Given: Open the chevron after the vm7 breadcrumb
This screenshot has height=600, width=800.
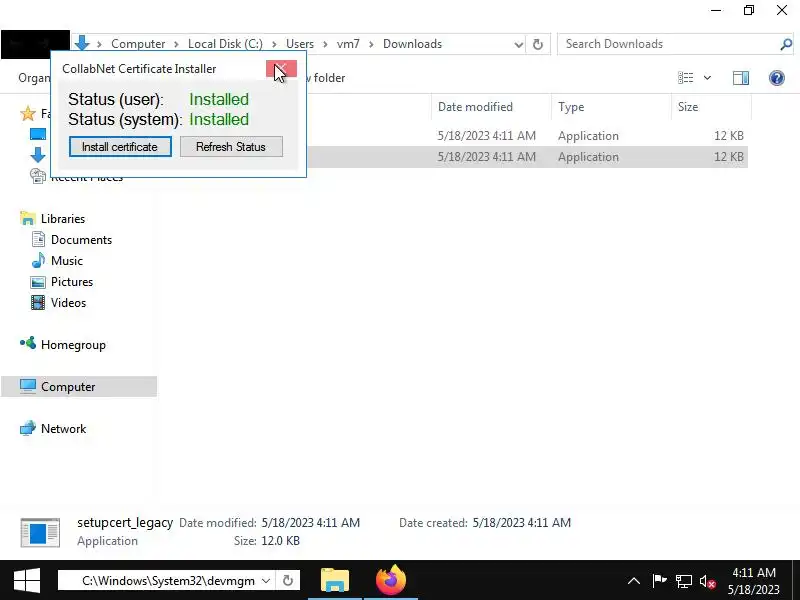Looking at the screenshot, I should coord(371,44).
